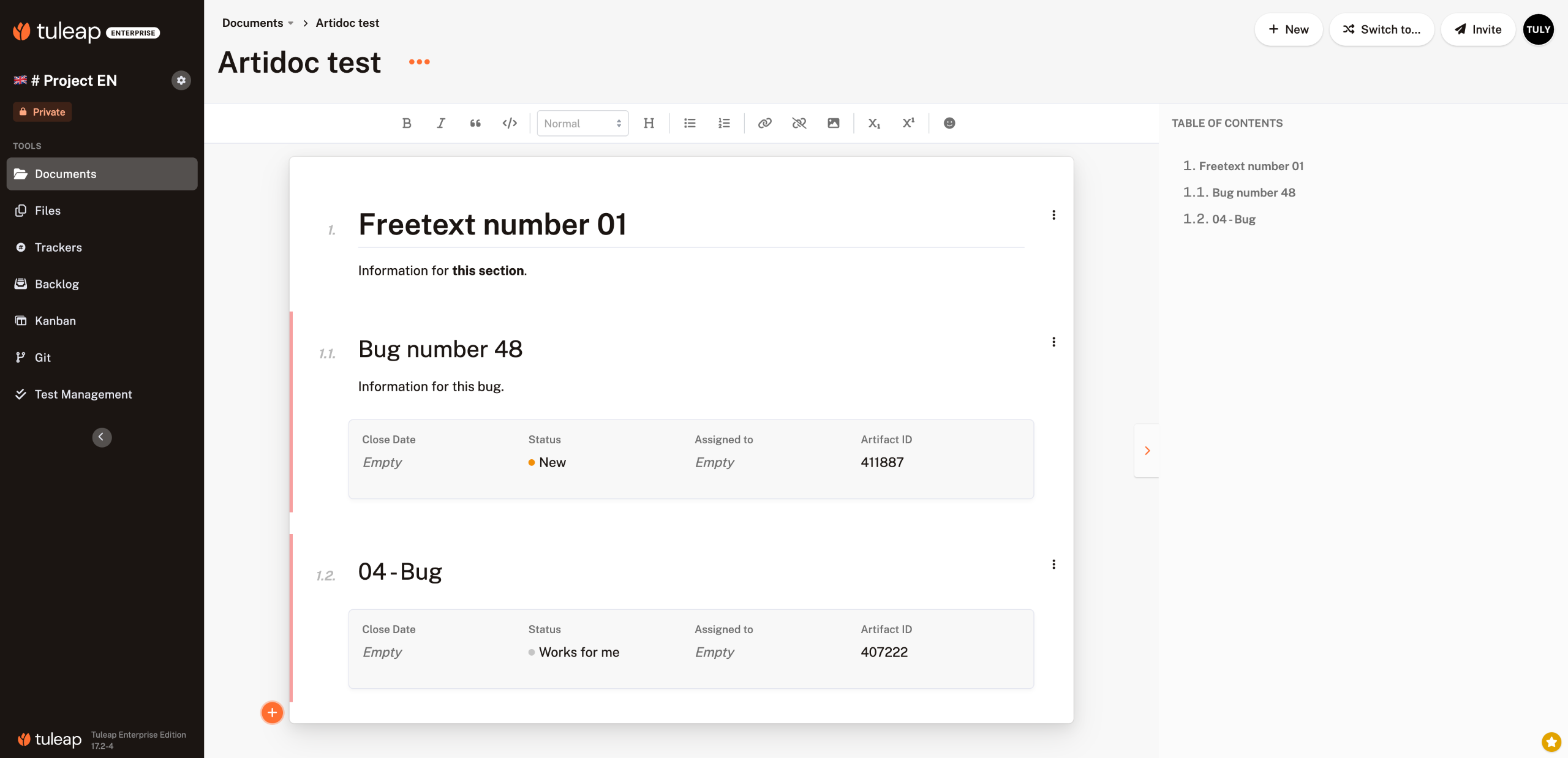Expand the Documents breadcrumb dropdown
Viewport: 1568px width, 758px height.
click(290, 23)
